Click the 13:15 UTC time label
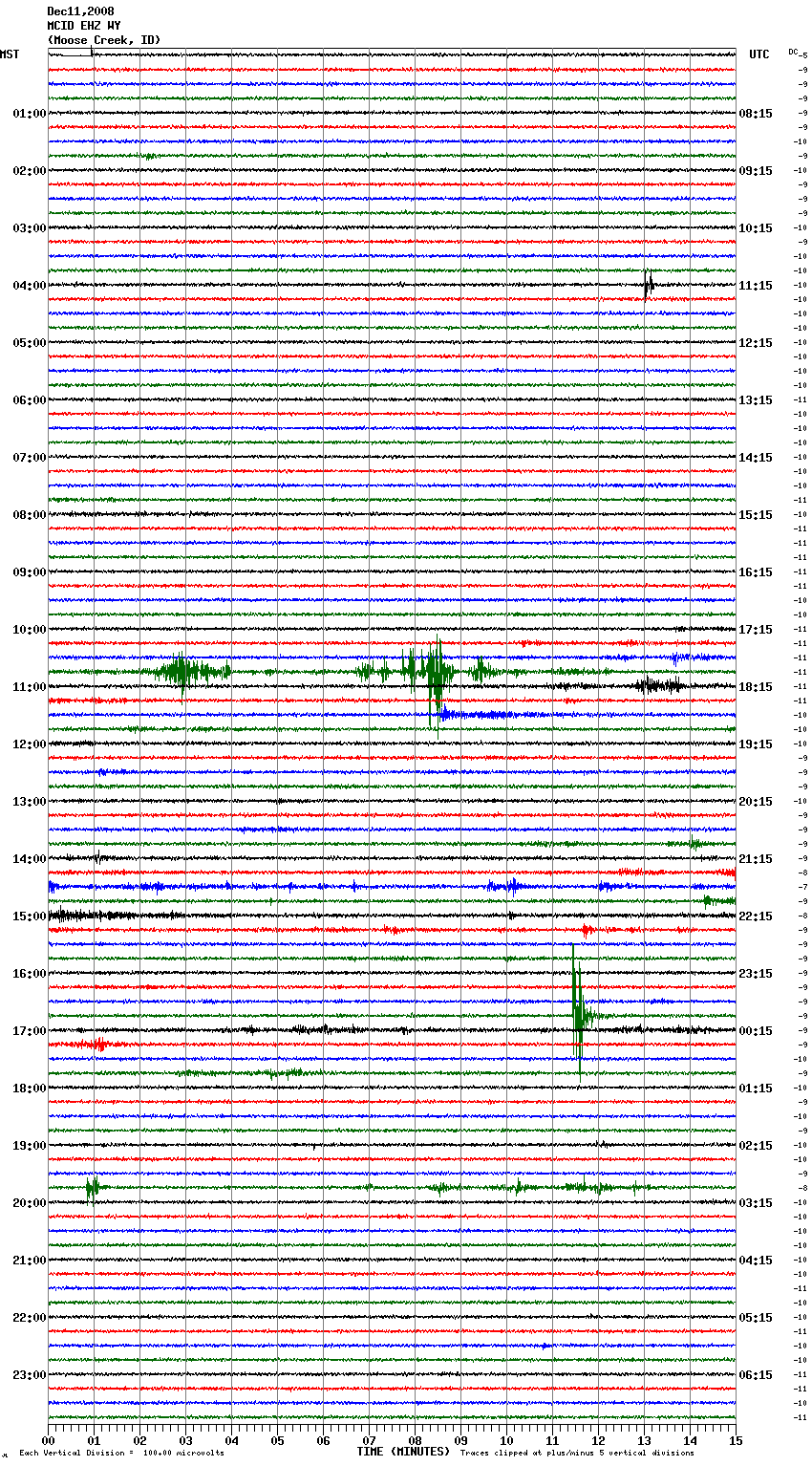Image resolution: width=812 pixels, height=1466 pixels. (x=756, y=400)
